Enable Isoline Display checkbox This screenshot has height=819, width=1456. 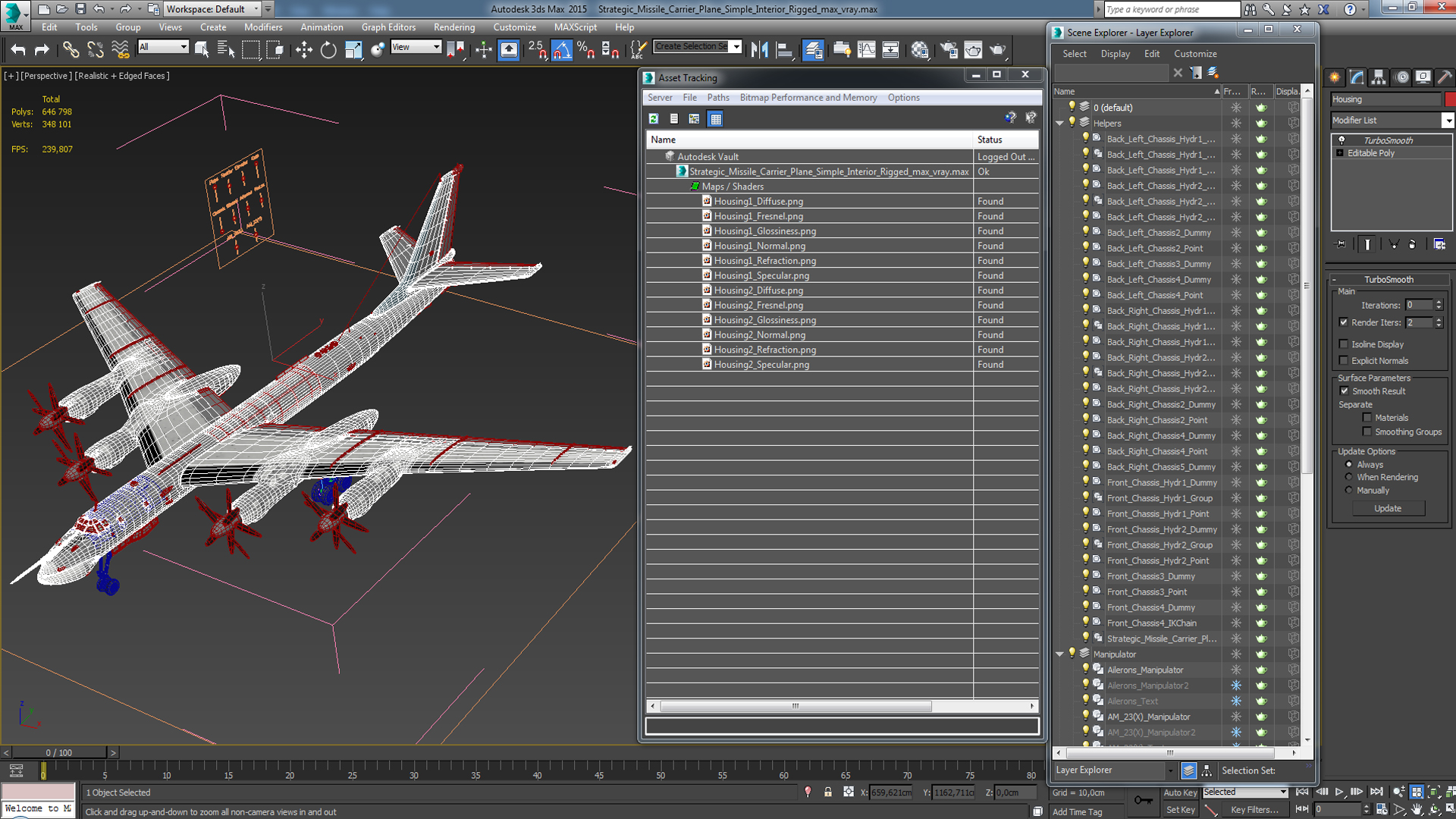pos(1344,344)
